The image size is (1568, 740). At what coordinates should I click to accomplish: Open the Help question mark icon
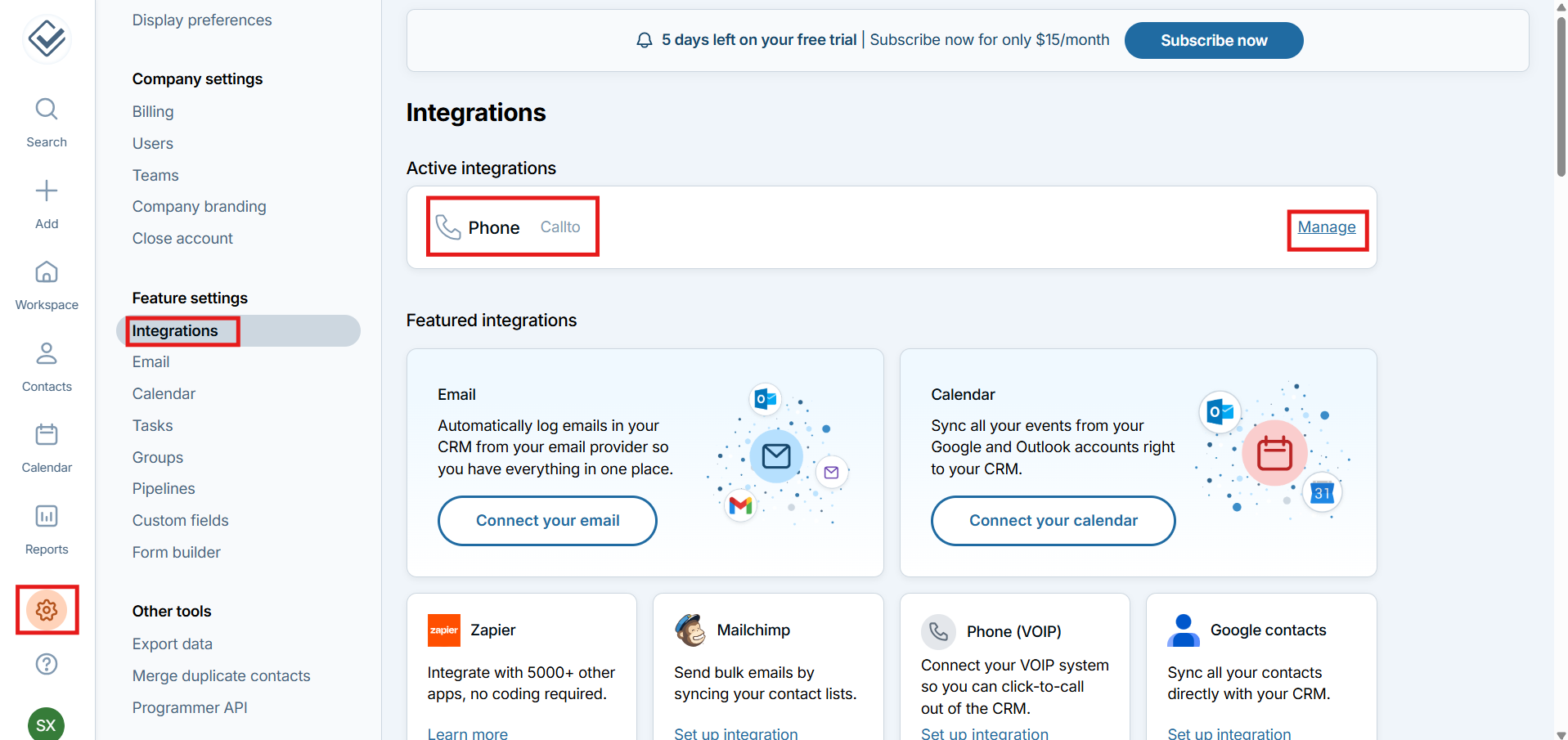(x=47, y=664)
